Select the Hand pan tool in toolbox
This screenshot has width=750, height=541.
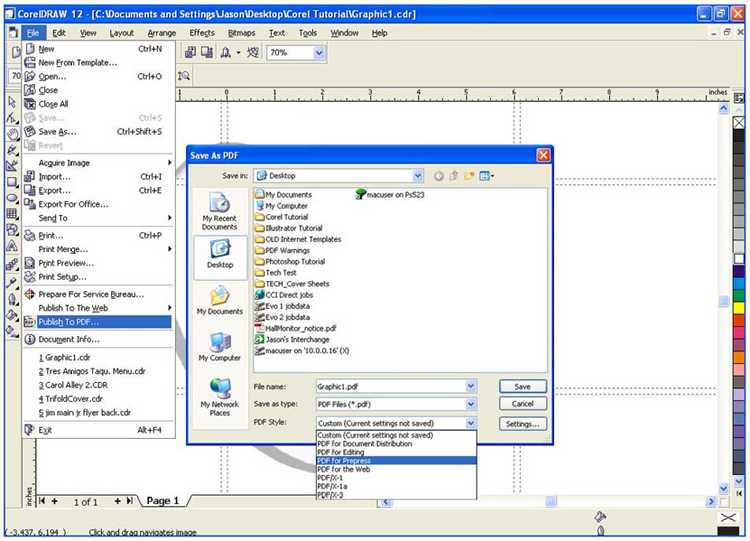(12, 134)
